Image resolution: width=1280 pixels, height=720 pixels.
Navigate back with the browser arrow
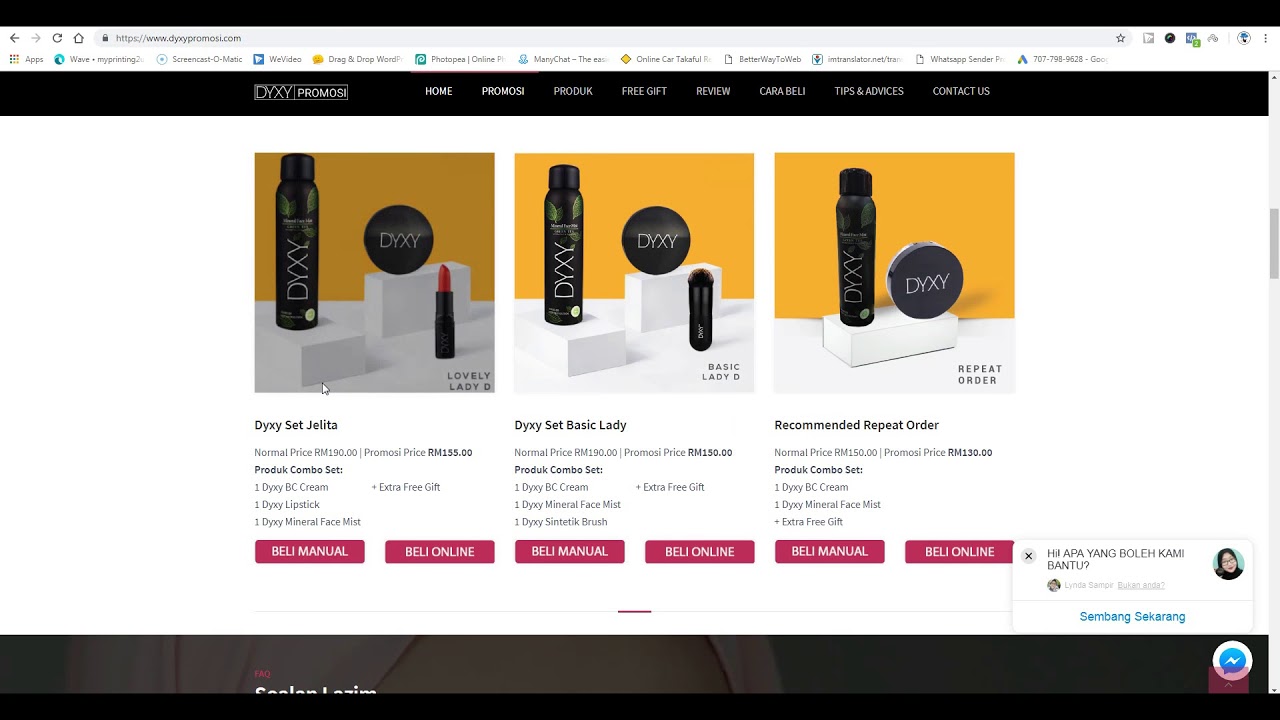pos(14,38)
